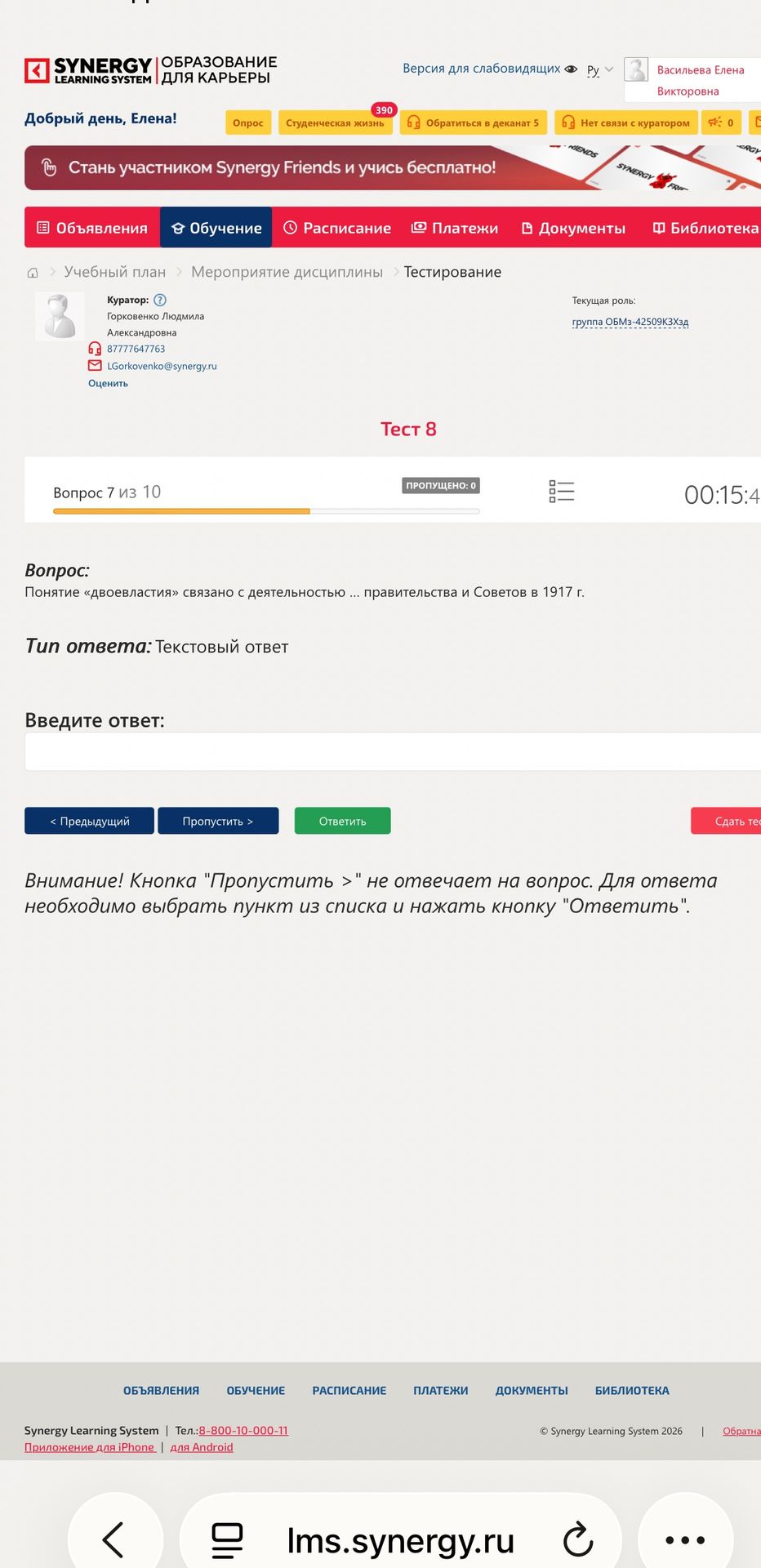Screen dimensions: 761x1568
Task: Open the question list icon
Action: pos(562,491)
